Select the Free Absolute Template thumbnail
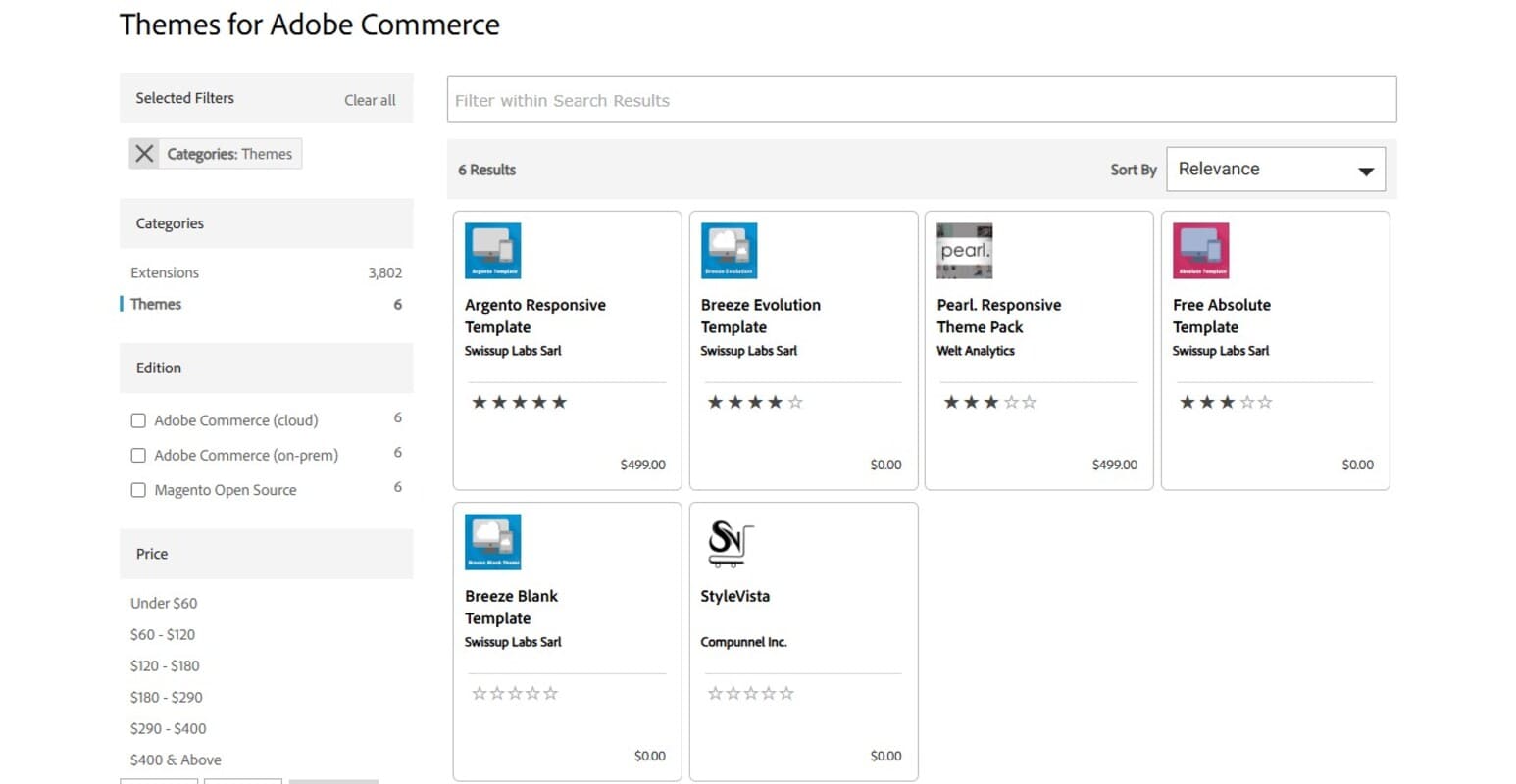 pos(1200,250)
